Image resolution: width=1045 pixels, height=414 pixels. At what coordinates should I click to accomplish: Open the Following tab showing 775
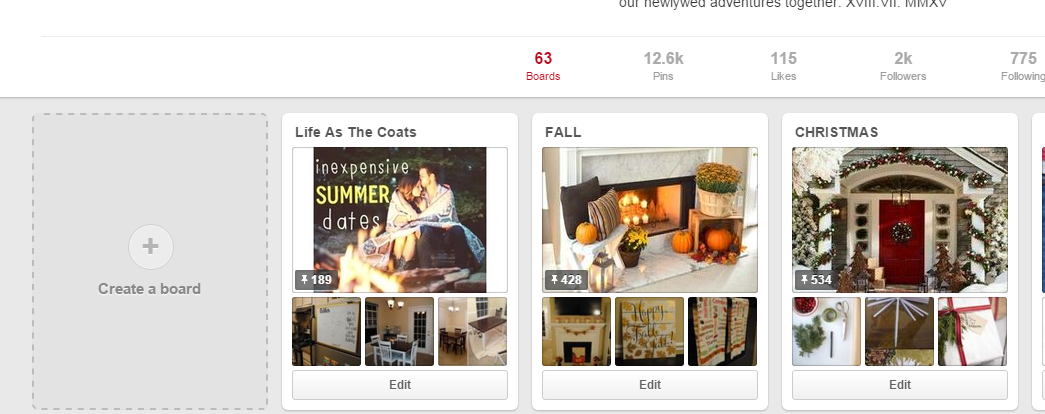(1023, 66)
